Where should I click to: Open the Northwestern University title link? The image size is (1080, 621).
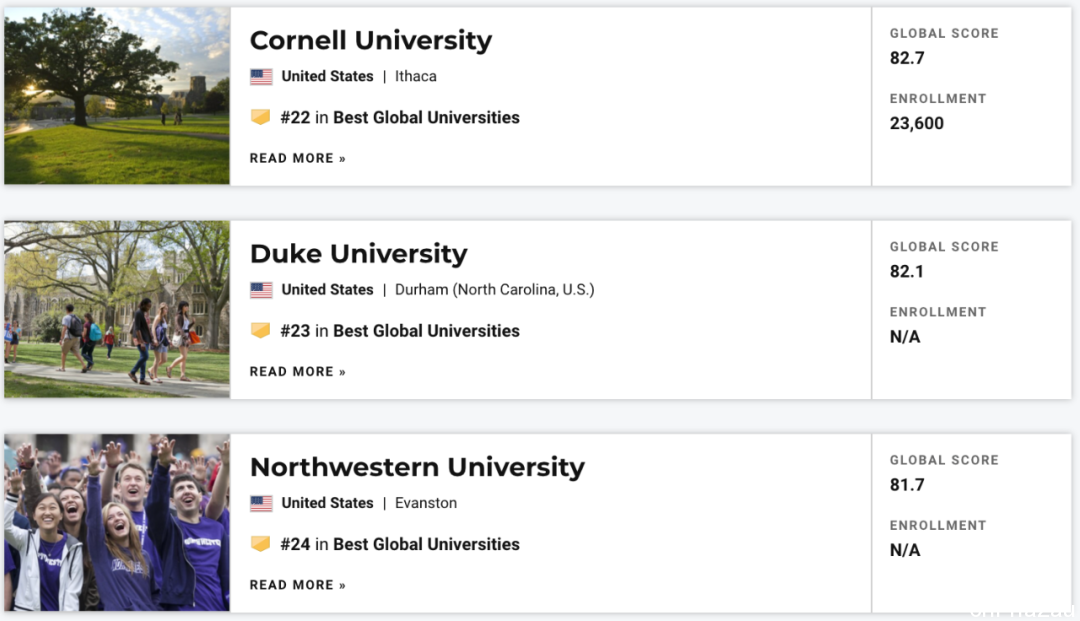click(417, 467)
